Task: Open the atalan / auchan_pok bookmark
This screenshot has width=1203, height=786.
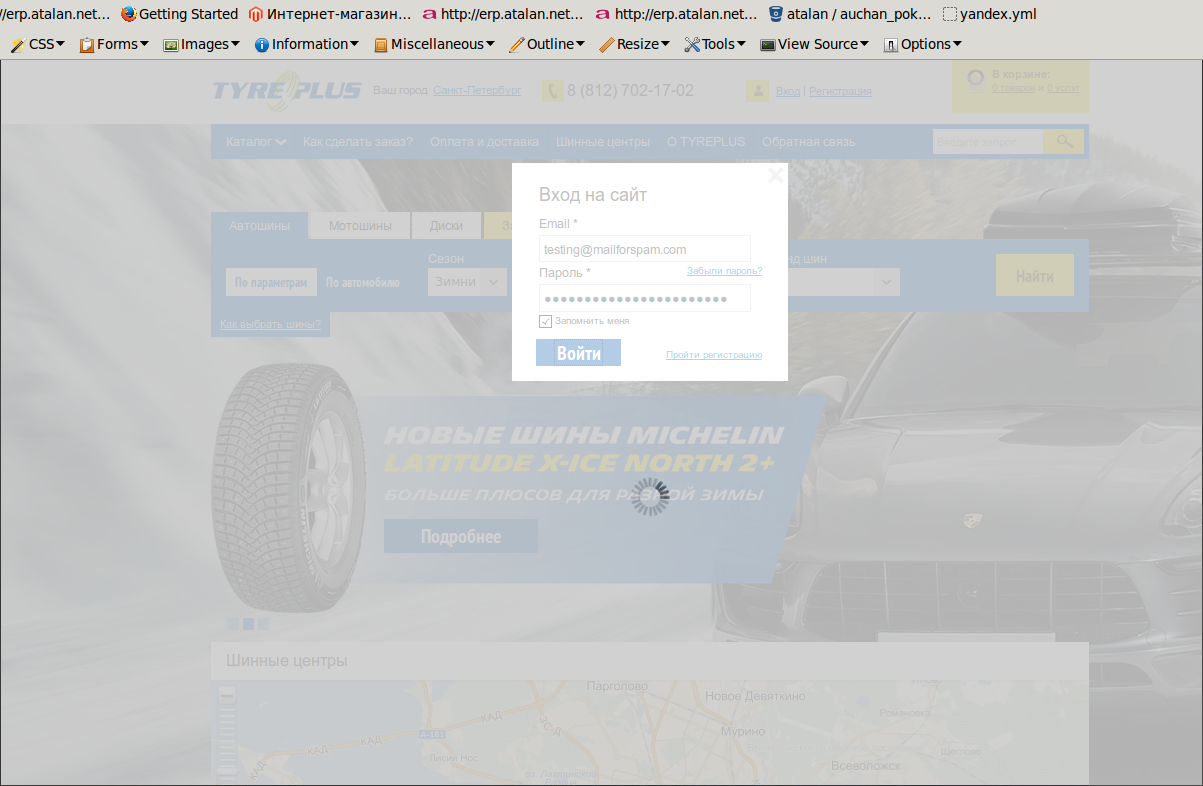Action: click(x=850, y=14)
